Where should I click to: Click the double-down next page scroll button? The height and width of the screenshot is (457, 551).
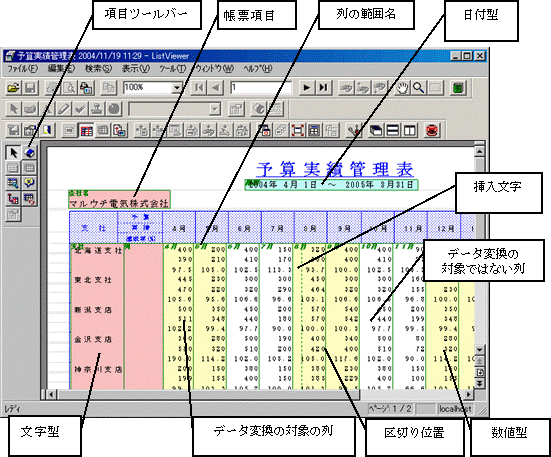(479, 383)
